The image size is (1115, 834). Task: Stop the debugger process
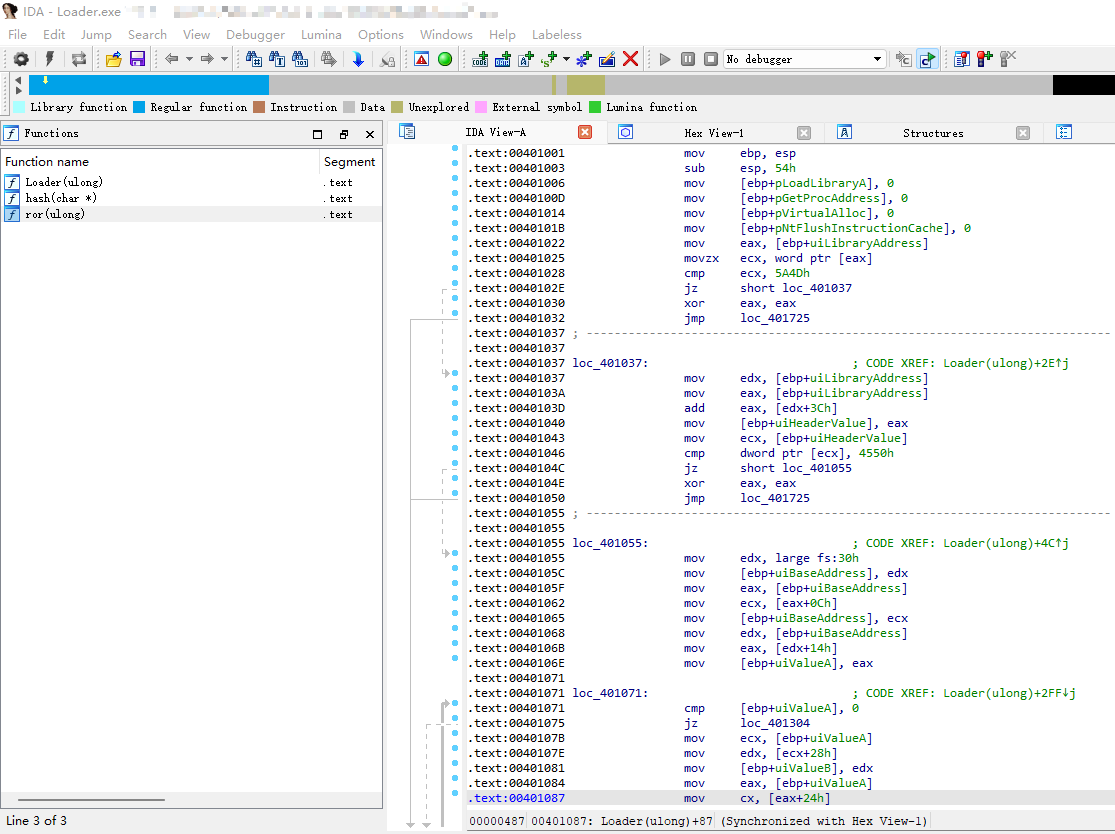tap(710, 59)
